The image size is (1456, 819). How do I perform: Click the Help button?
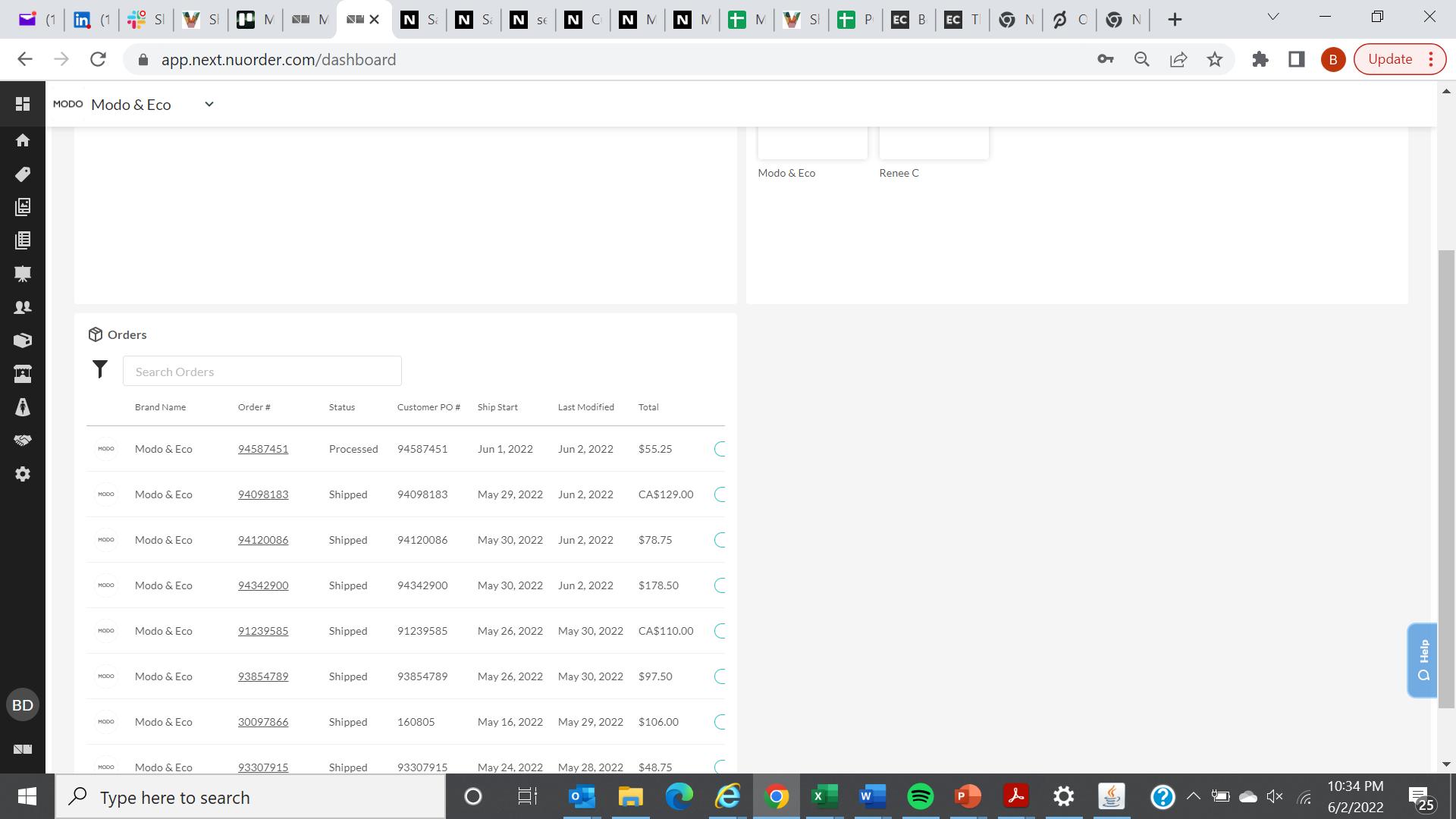pos(1423,660)
